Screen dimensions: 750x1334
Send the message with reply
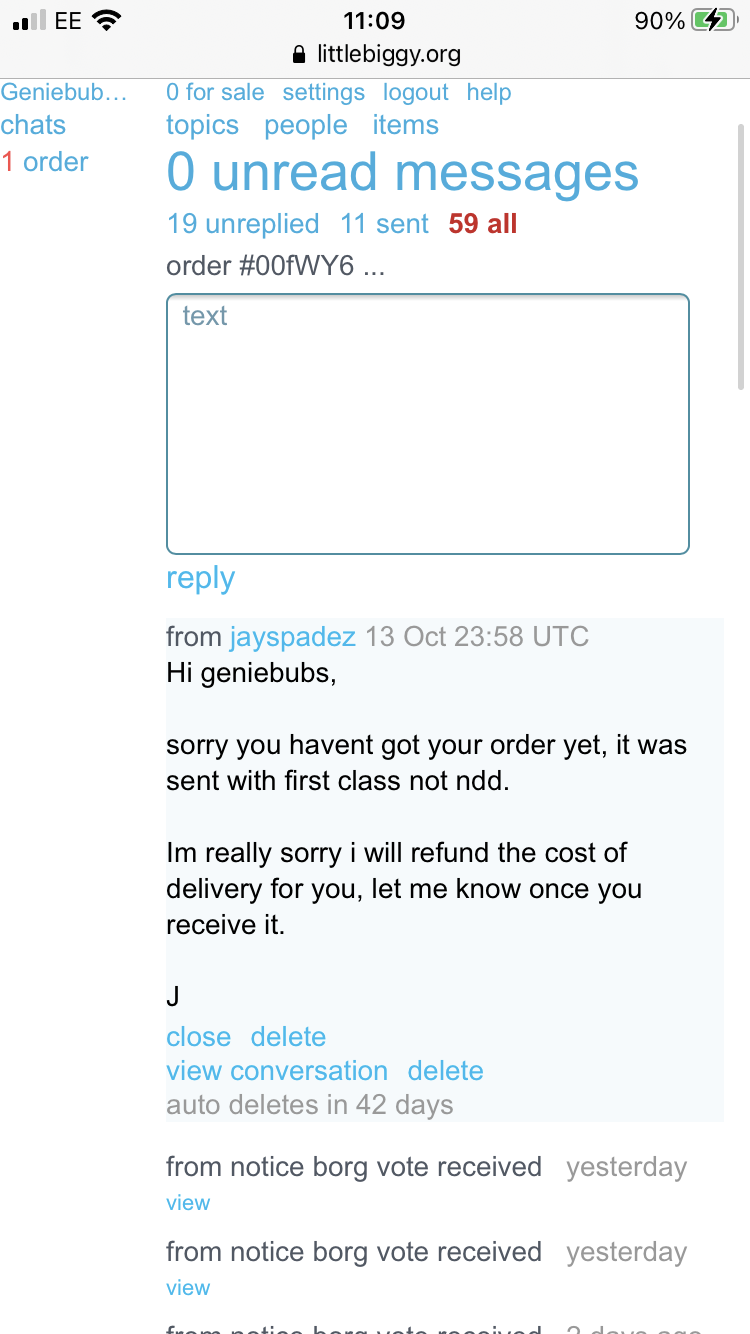[x=200, y=578]
